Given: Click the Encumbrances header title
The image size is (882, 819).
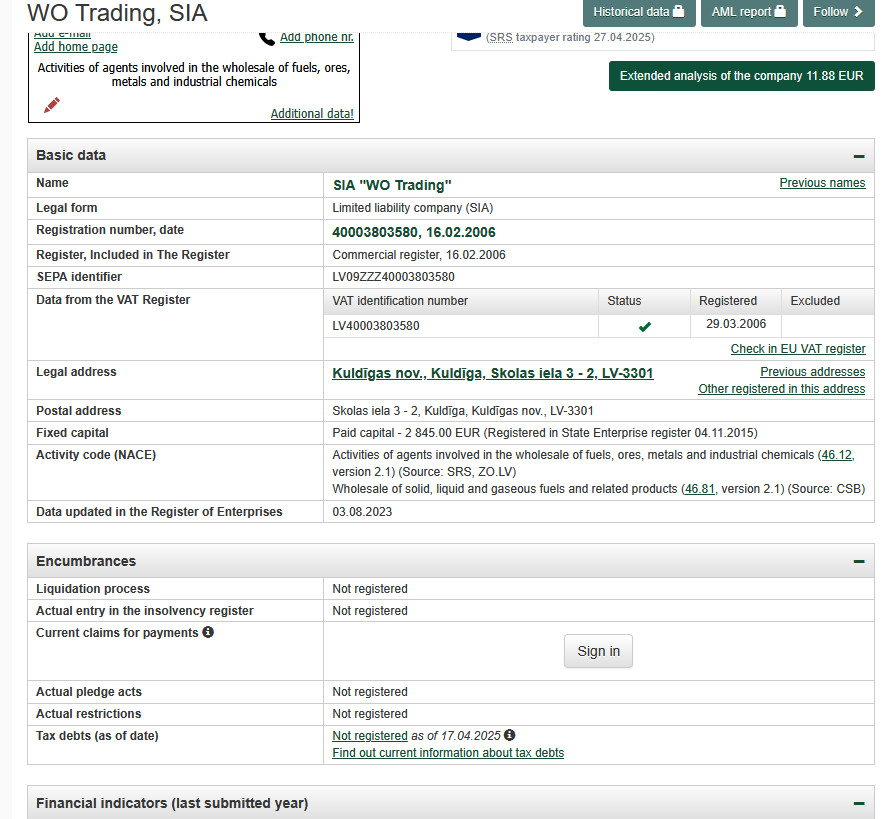Looking at the screenshot, I should coord(86,561).
